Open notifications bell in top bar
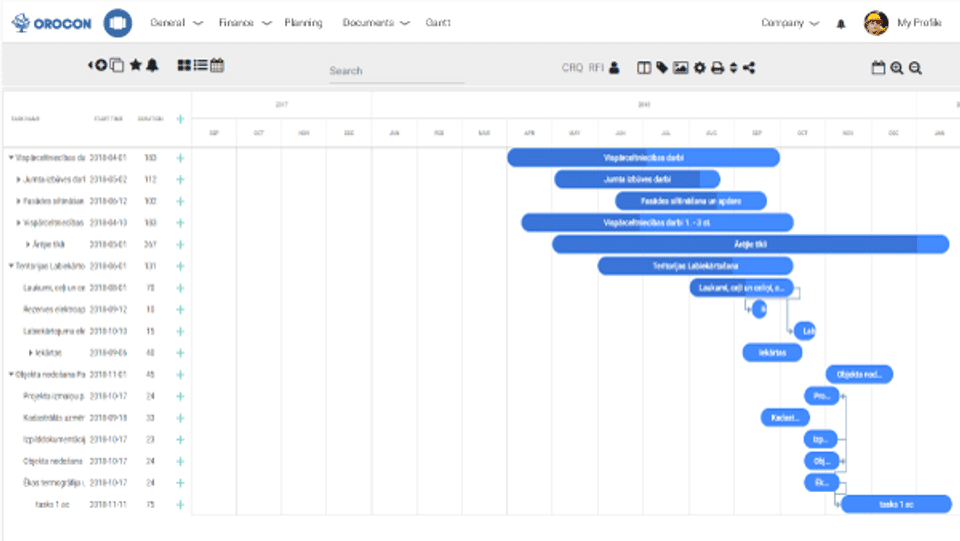This screenshot has width=960, height=541. [841, 24]
